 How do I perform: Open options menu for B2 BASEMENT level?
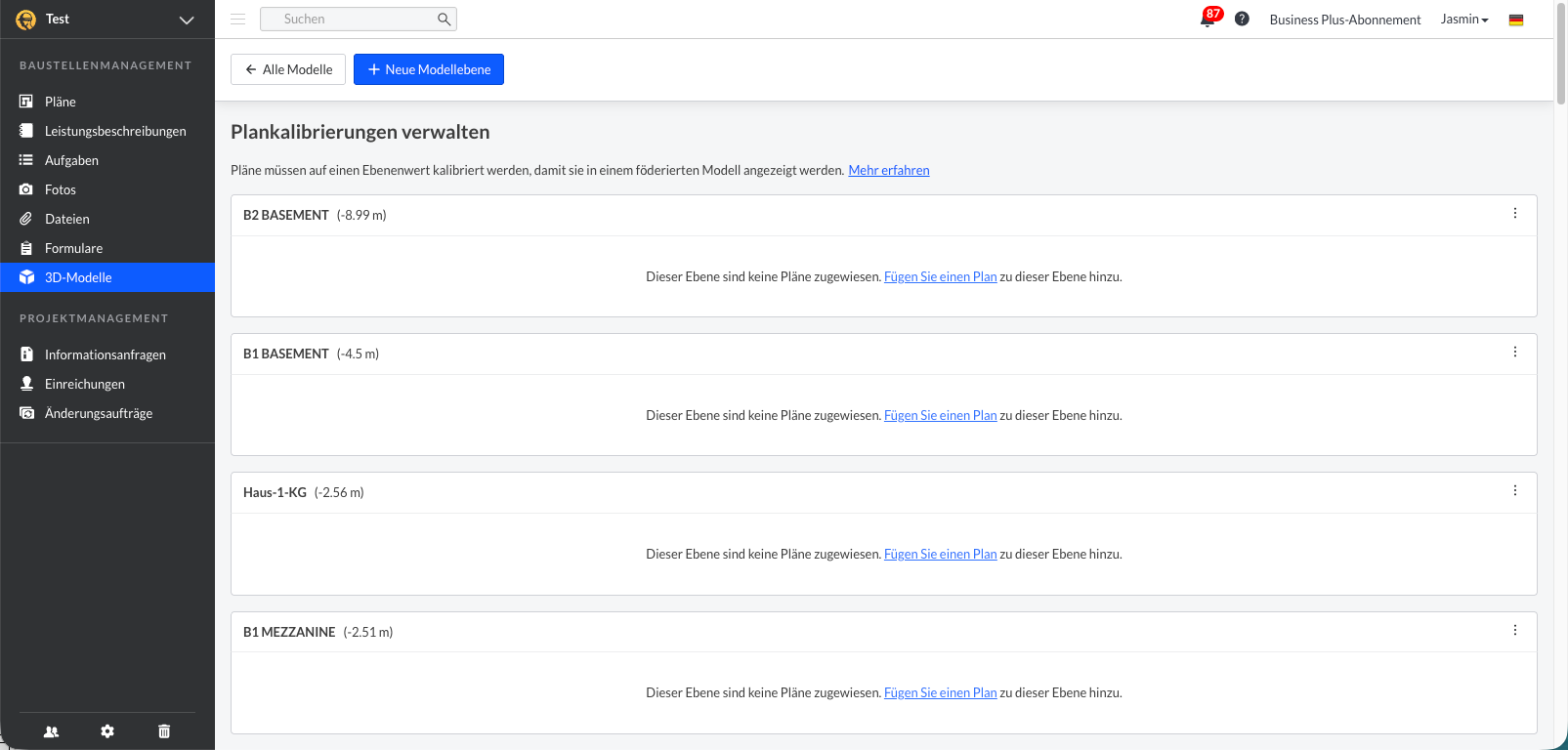tap(1515, 214)
